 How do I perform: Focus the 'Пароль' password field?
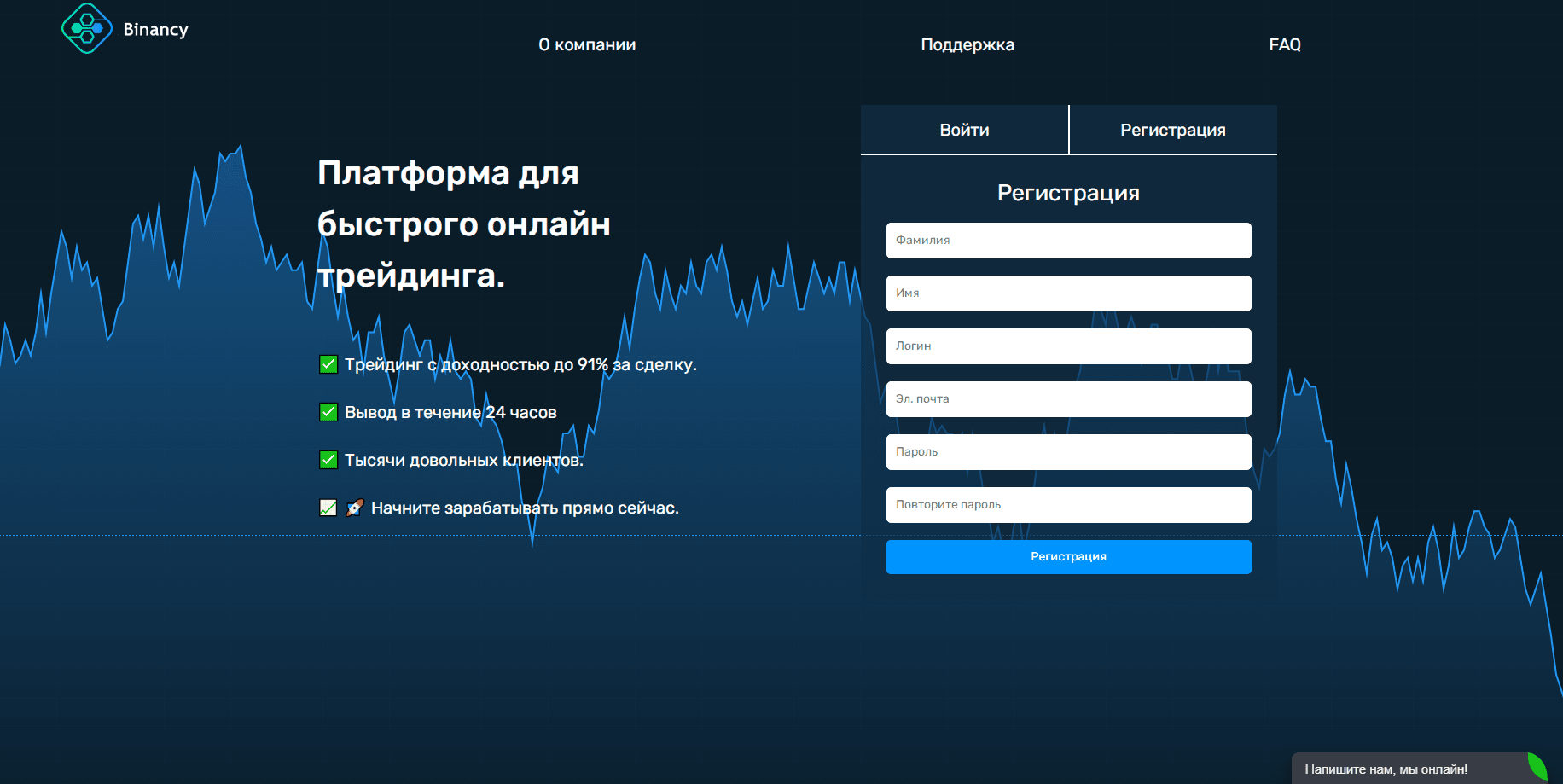pos(1068,452)
